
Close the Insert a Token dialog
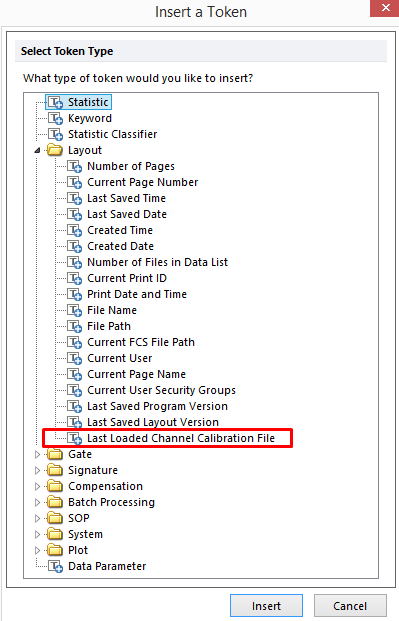pyautogui.click(x=385, y=8)
